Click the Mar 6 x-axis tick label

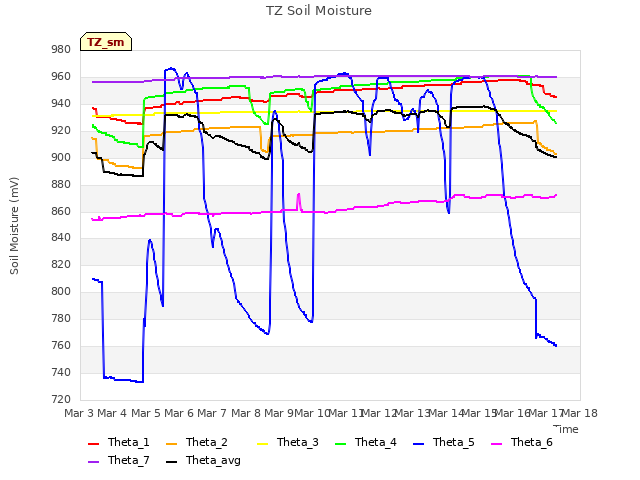pyautogui.click(x=179, y=413)
